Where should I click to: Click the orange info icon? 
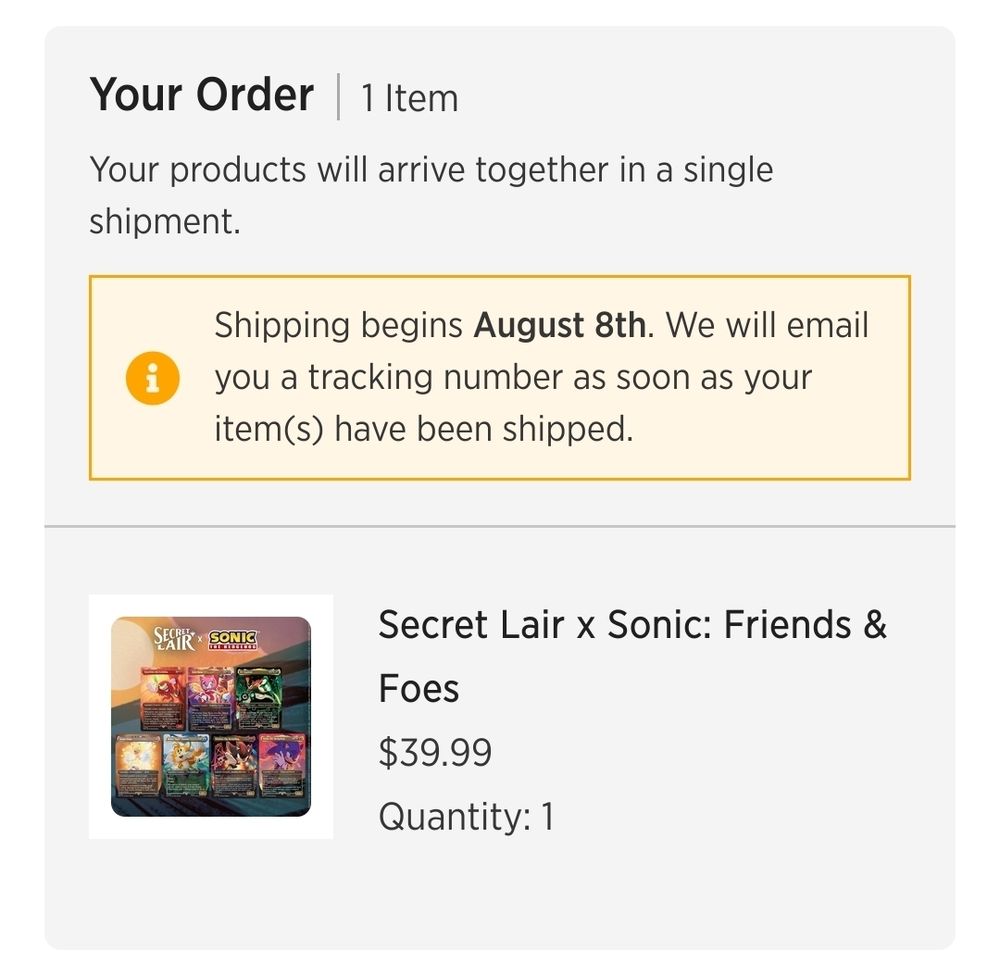[x=153, y=379]
